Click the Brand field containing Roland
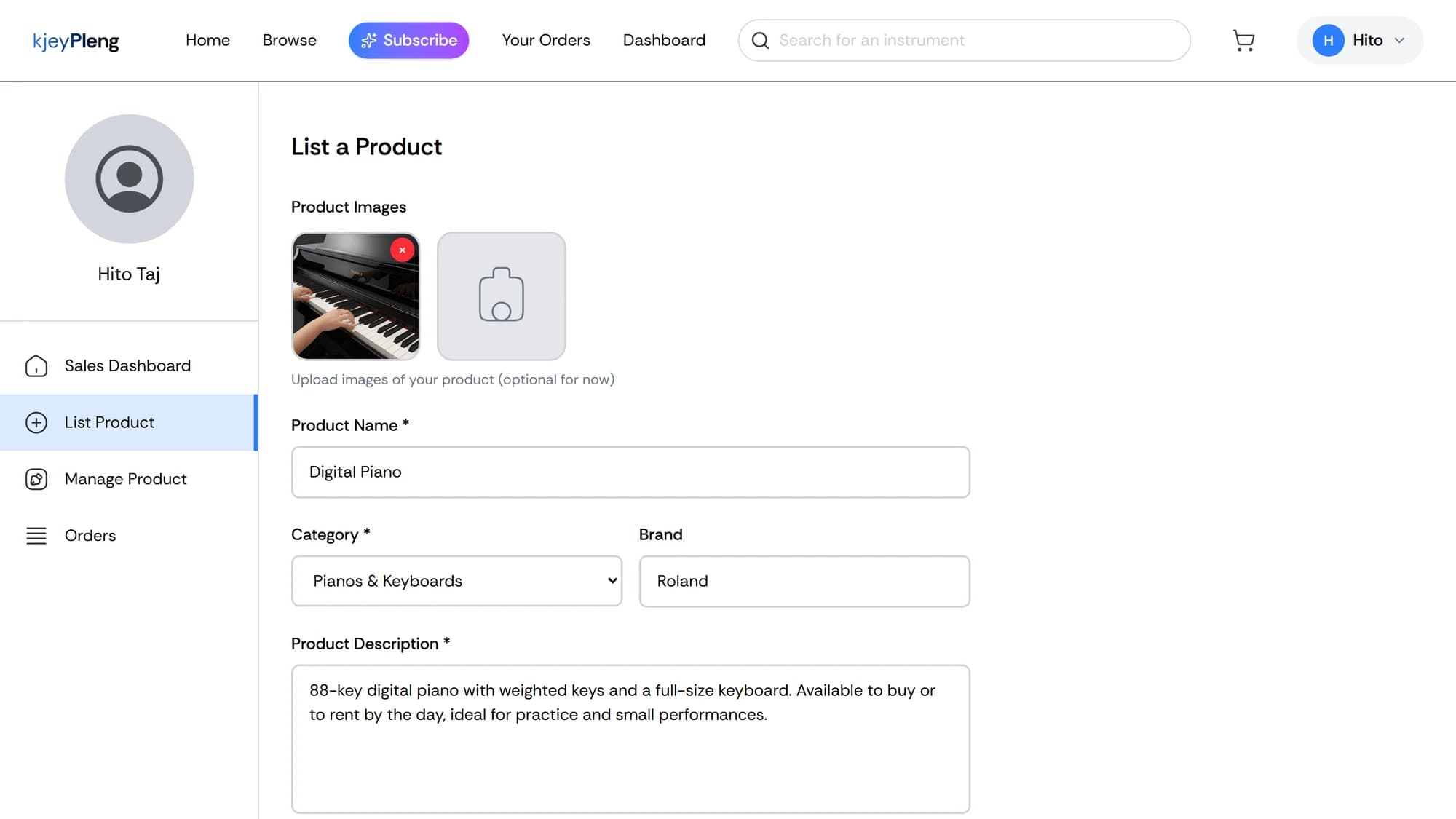The height and width of the screenshot is (819, 1456). click(804, 581)
